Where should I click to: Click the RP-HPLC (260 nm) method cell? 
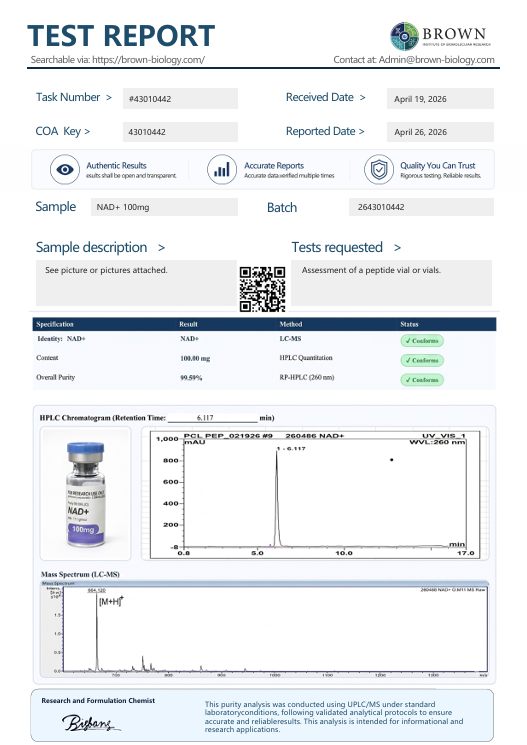tap(307, 377)
